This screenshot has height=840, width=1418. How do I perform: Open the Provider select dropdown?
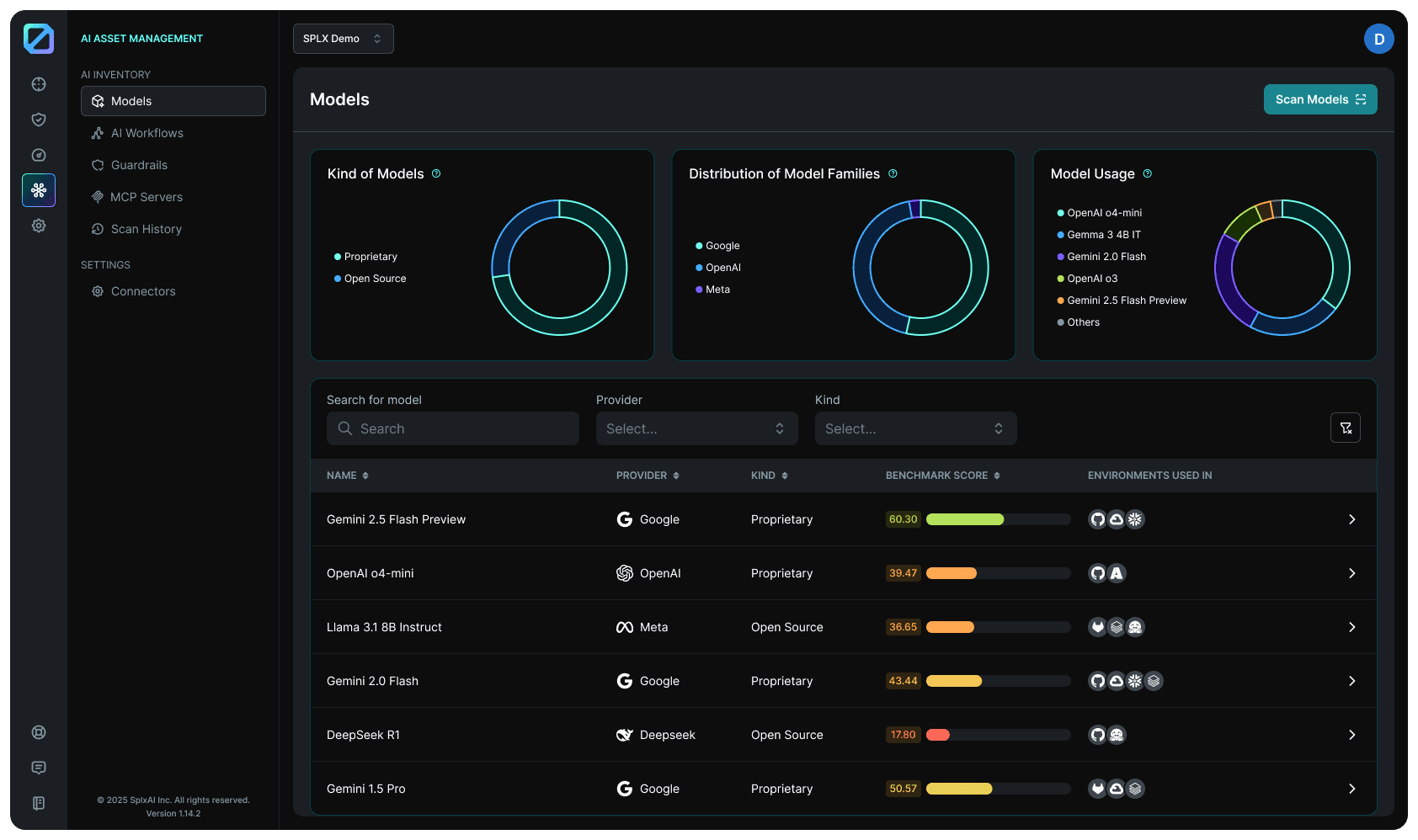pos(696,428)
